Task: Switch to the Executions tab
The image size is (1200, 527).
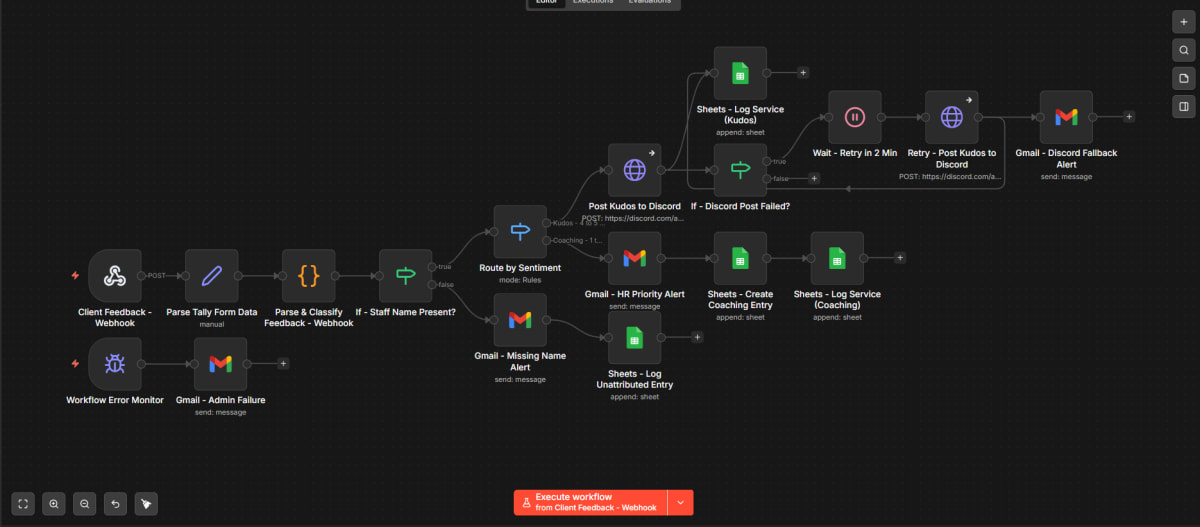Action: pos(593,3)
